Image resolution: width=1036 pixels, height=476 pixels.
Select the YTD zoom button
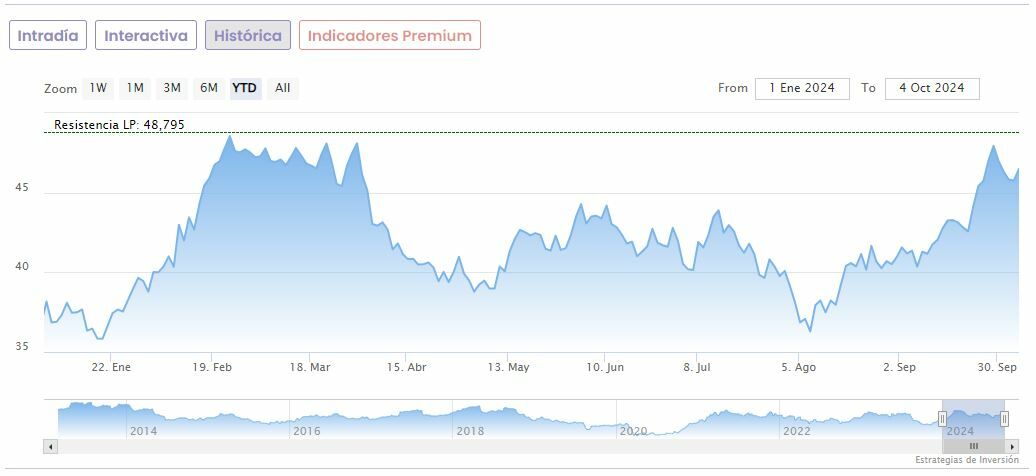pyautogui.click(x=245, y=88)
